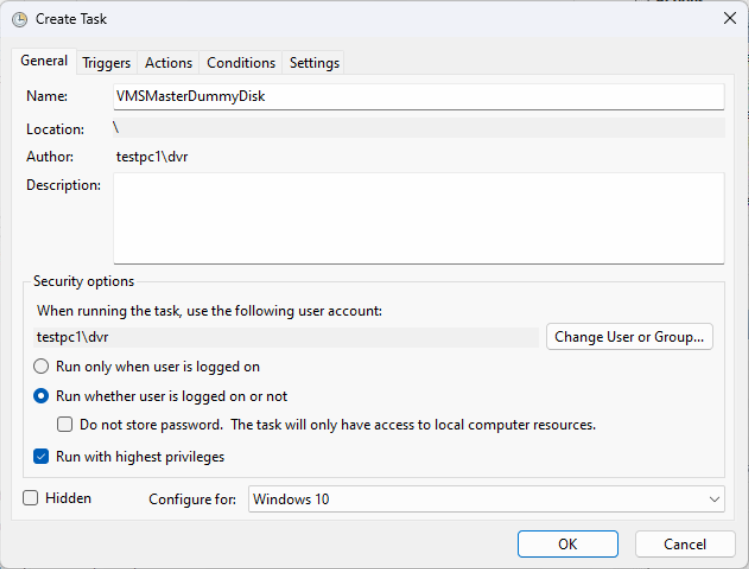The image size is (749, 569).
Task: Select Run only when user is logged on
Action: pyautogui.click(x=42, y=367)
